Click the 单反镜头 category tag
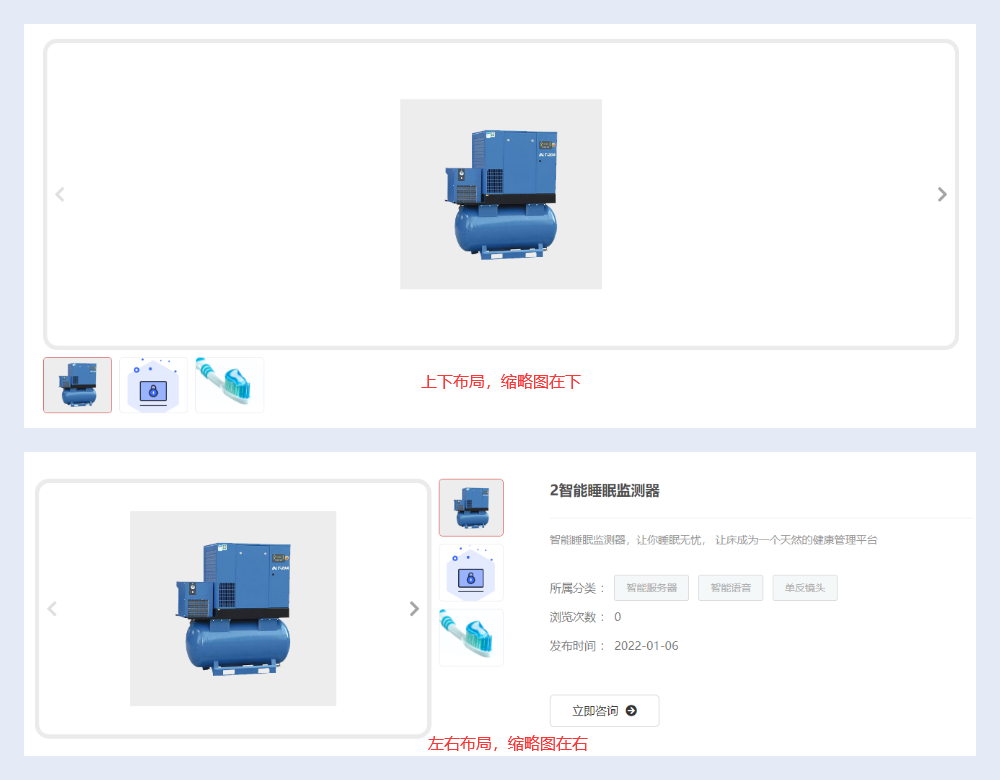Viewport: 1000px width, 780px height. [x=804, y=588]
